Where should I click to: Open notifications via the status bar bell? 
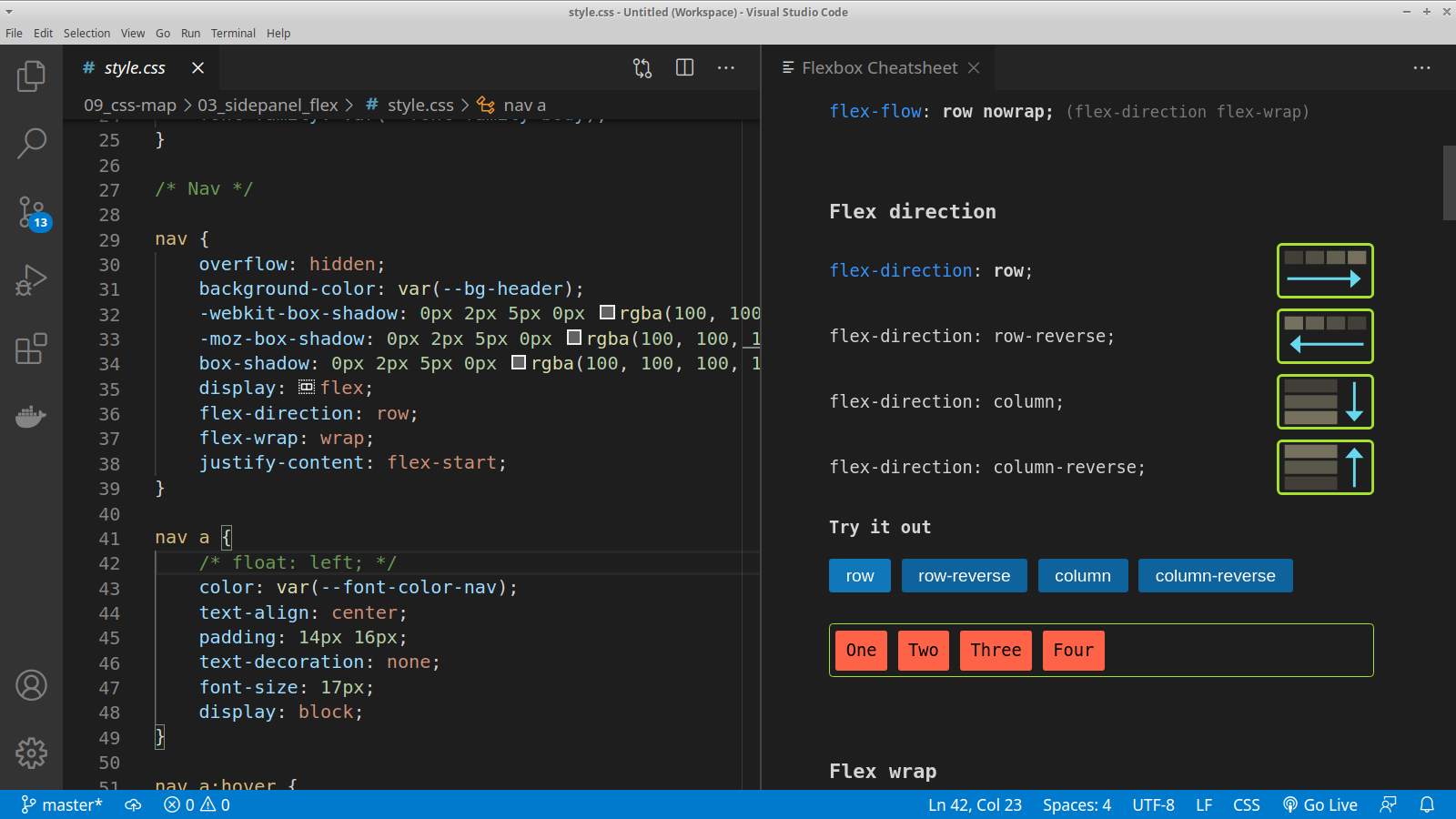point(1429,804)
